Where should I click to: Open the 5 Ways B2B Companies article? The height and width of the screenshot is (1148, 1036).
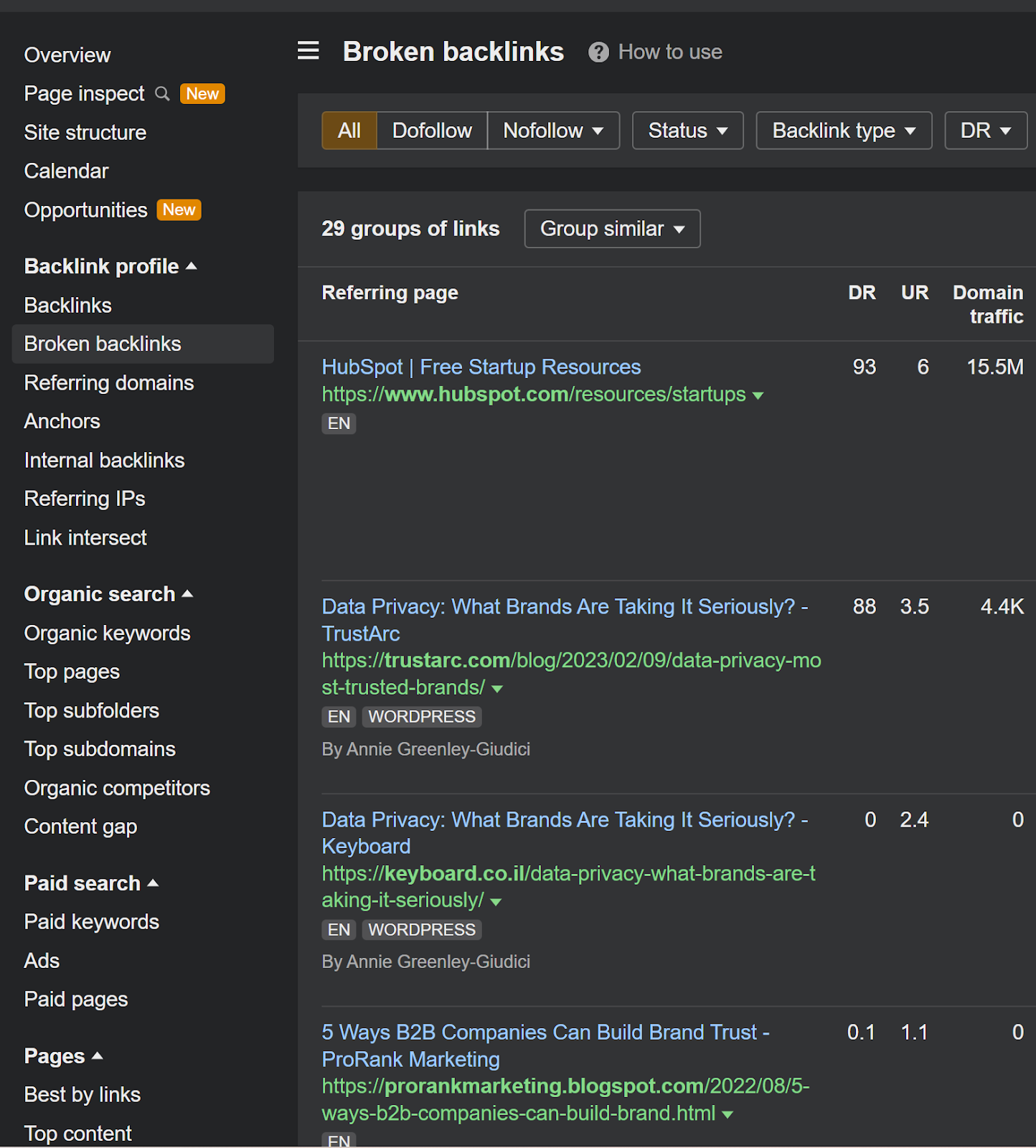pyautogui.click(x=546, y=1046)
